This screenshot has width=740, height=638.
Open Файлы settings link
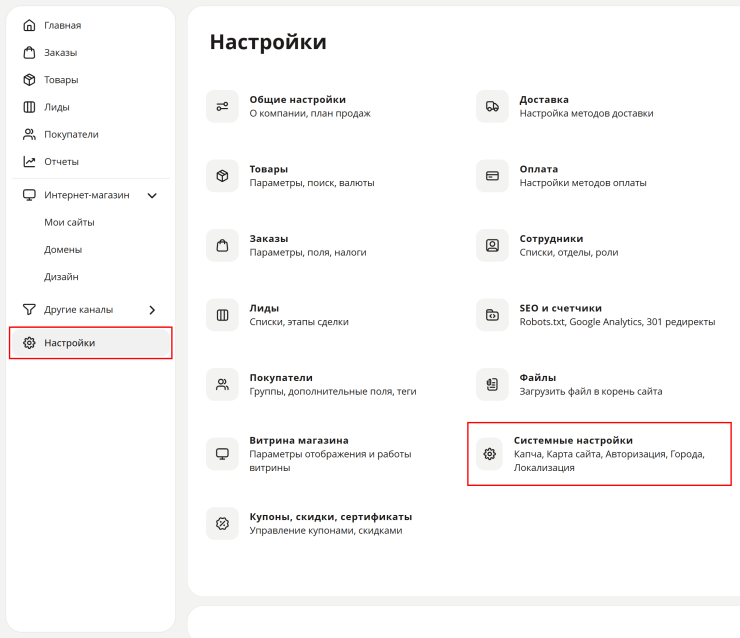tap(538, 378)
